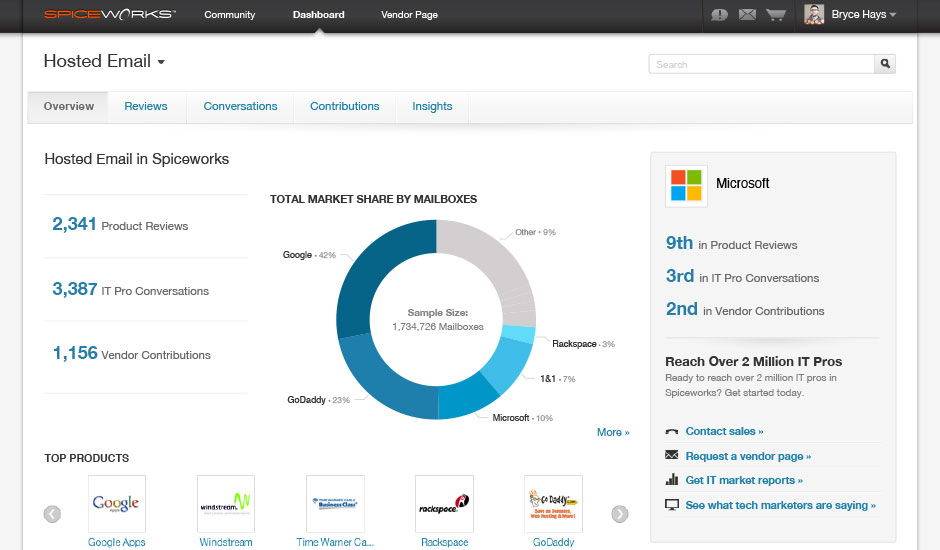Screen dimensions: 940x550
Task: Click Get IT market reports » link
Action: click(x=744, y=480)
